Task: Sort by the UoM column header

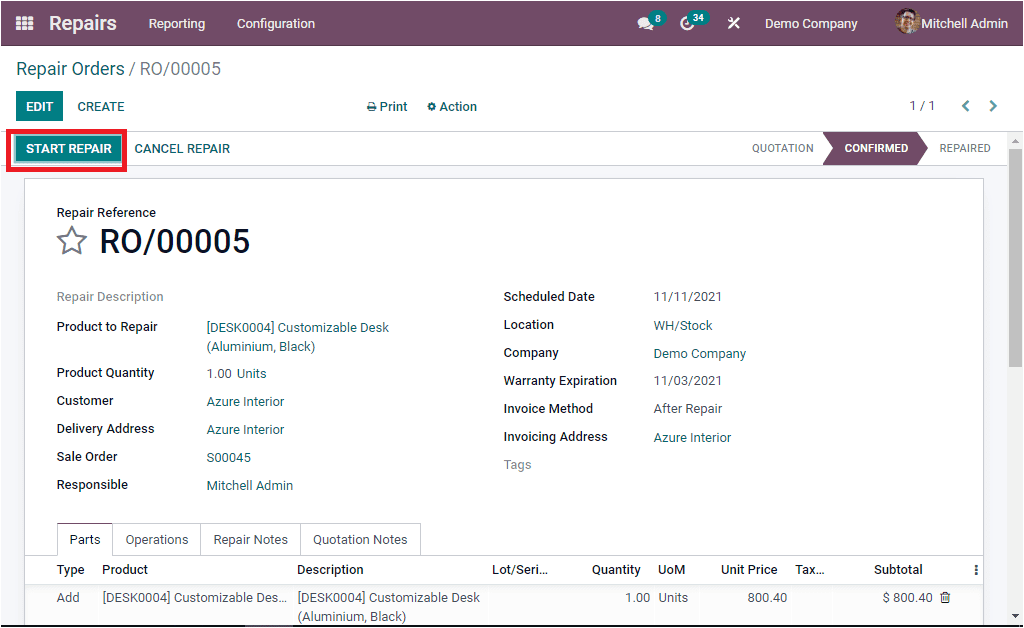Action: coord(671,570)
